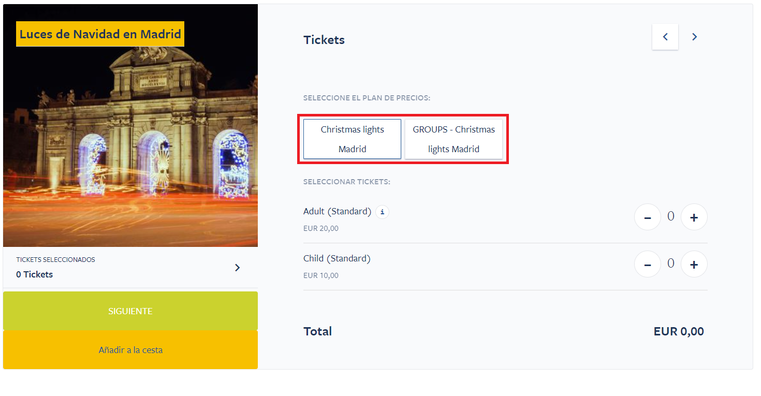Advance with the right arrow beside Tickets
Screen dimensions: 761x396
pyautogui.click(x=694, y=37)
